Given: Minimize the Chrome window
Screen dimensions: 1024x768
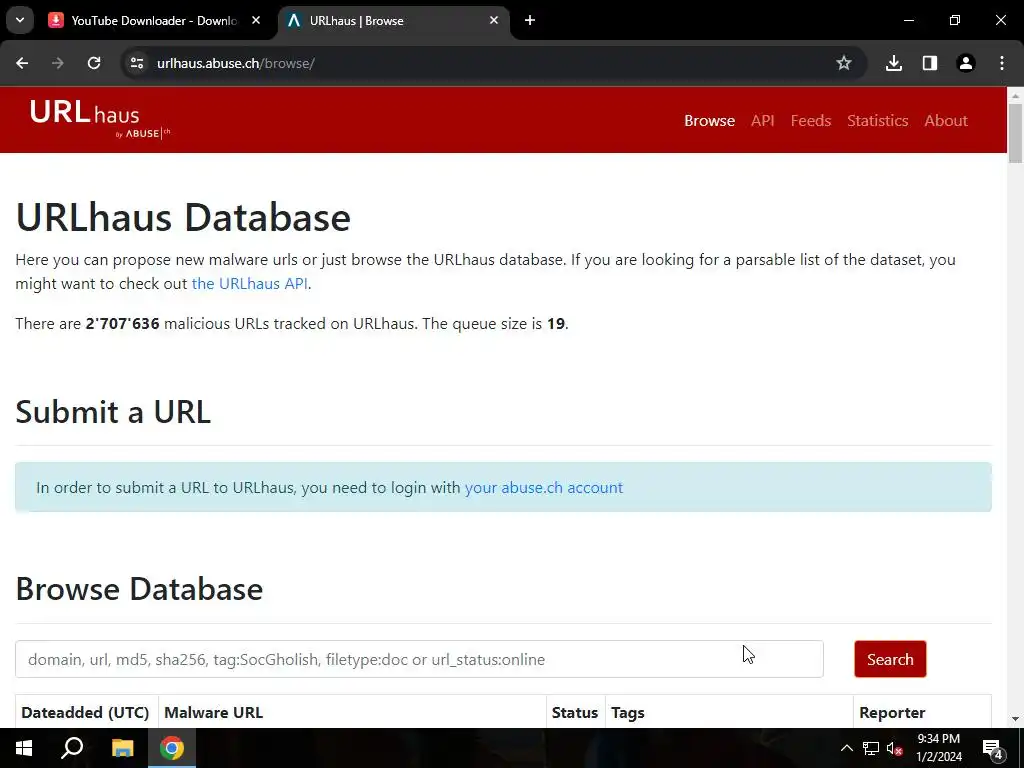Looking at the screenshot, I should [908, 20].
